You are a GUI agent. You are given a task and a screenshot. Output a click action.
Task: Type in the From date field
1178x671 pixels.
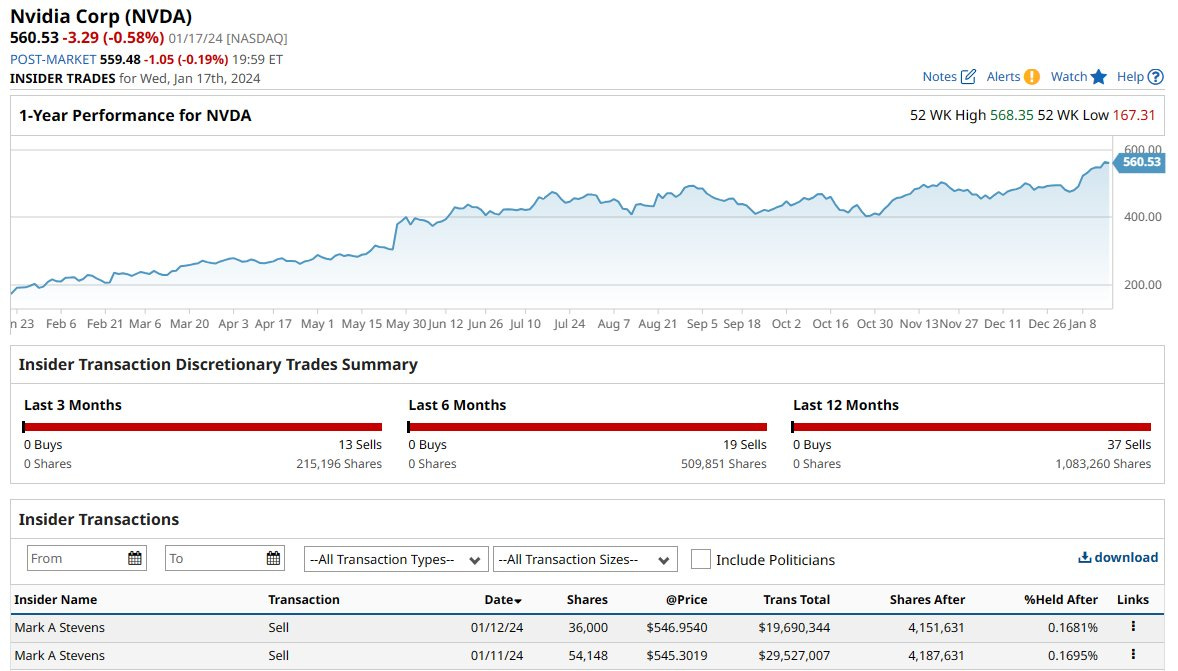pyautogui.click(x=75, y=559)
